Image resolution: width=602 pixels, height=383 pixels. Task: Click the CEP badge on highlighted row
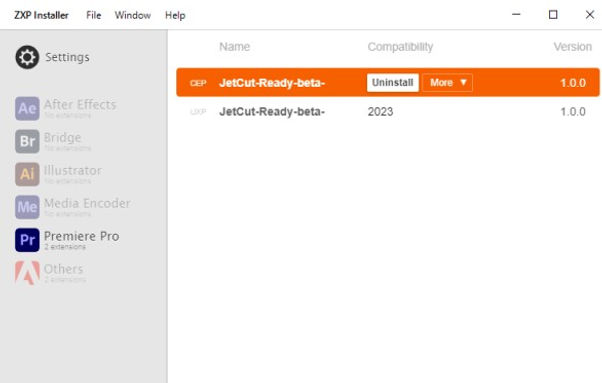[198, 83]
